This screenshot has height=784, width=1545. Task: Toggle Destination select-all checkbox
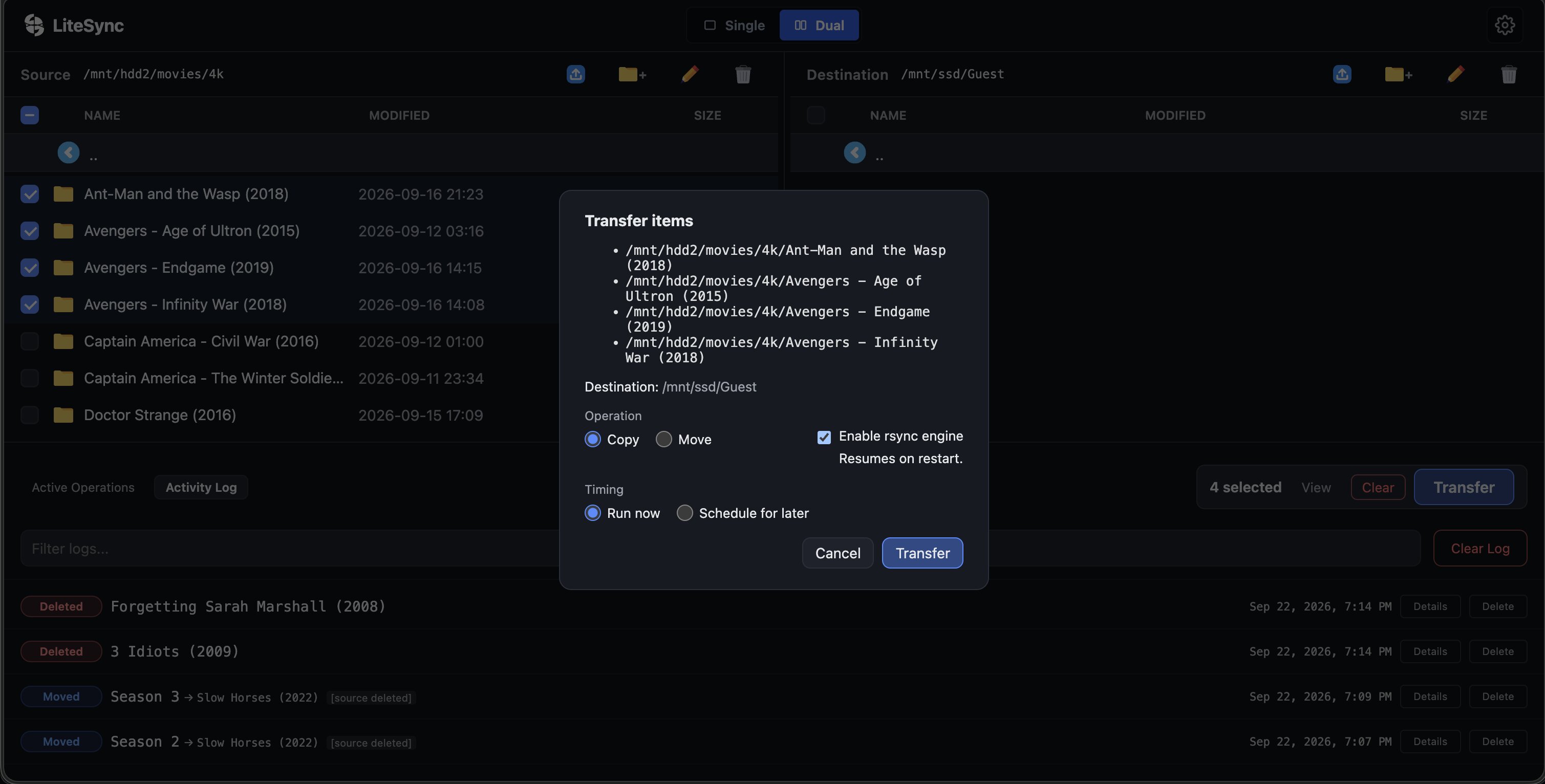[816, 115]
